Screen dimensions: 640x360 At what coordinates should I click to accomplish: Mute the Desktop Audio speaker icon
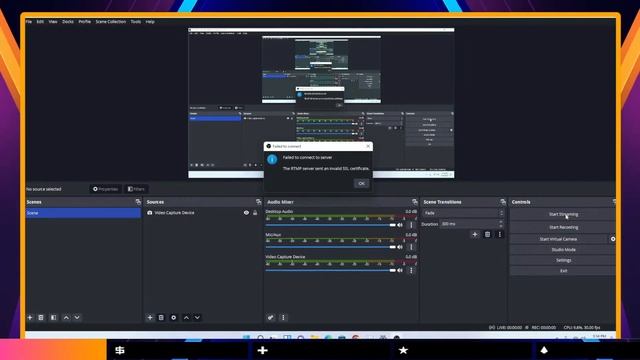coord(400,225)
